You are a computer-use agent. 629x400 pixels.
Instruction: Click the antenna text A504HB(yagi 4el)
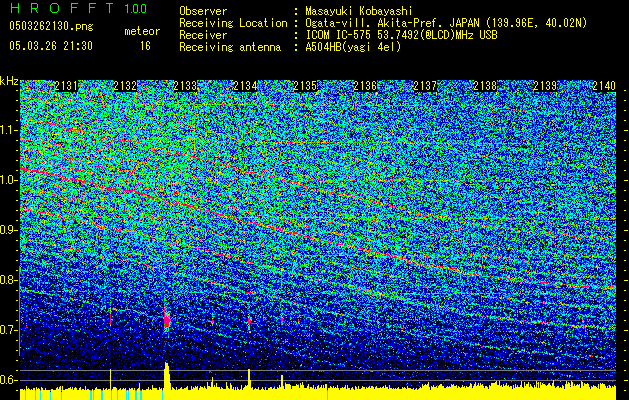coord(353,47)
